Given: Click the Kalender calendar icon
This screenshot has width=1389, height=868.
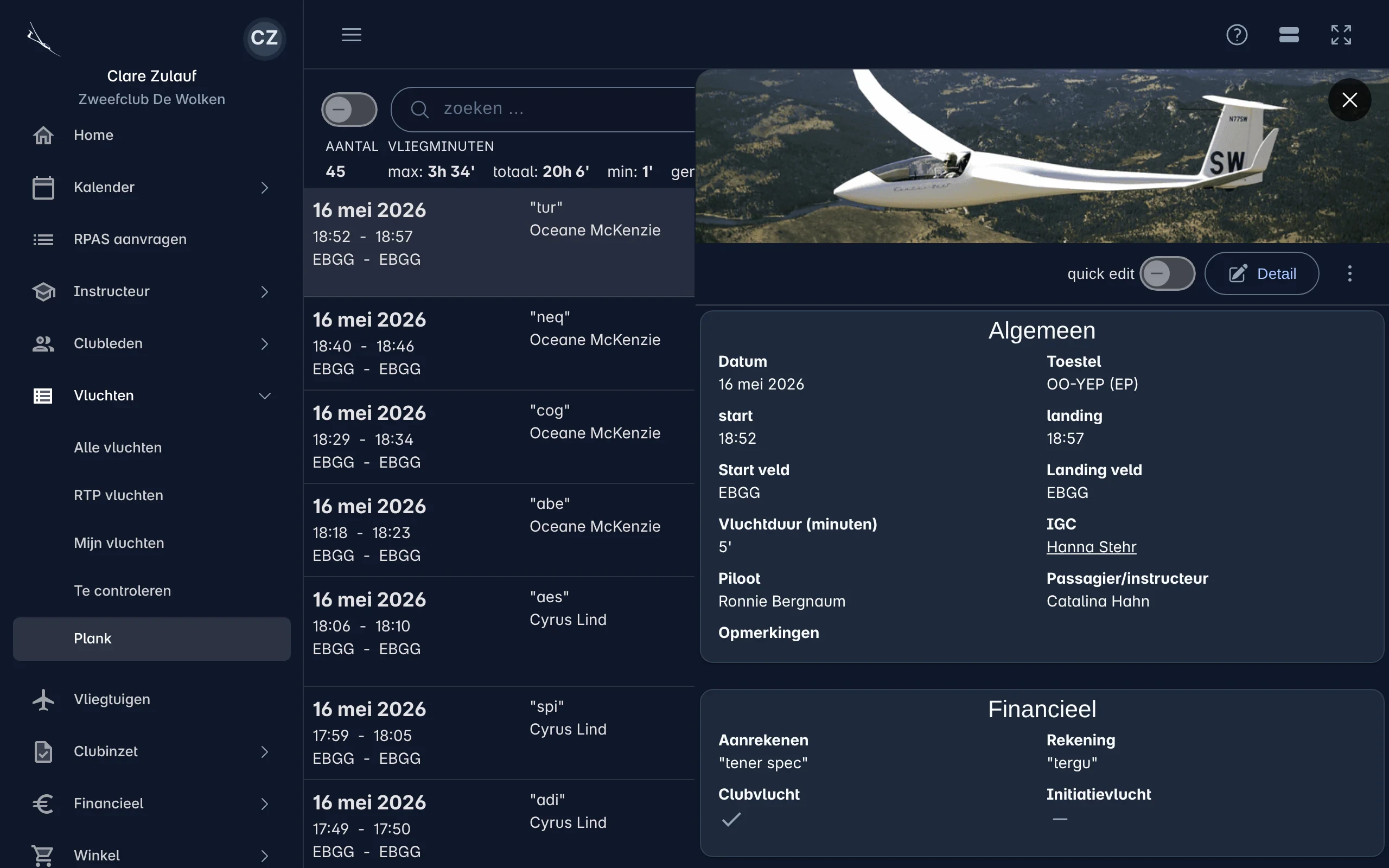Looking at the screenshot, I should coord(43,187).
